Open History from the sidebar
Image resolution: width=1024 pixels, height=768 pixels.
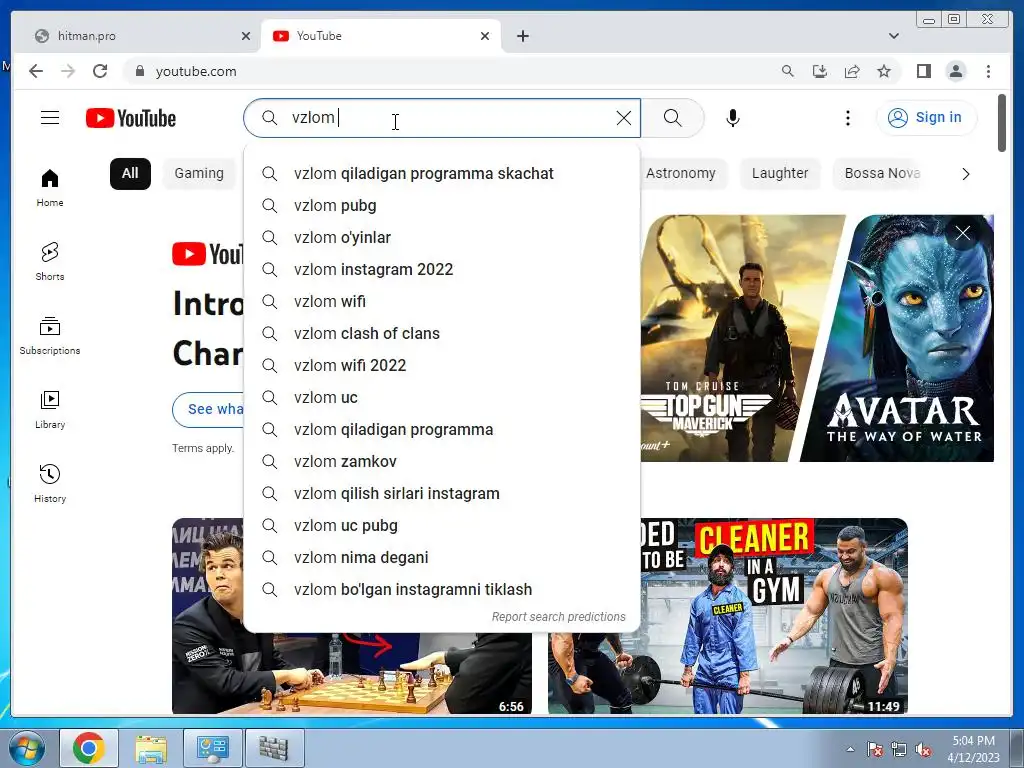click(50, 484)
